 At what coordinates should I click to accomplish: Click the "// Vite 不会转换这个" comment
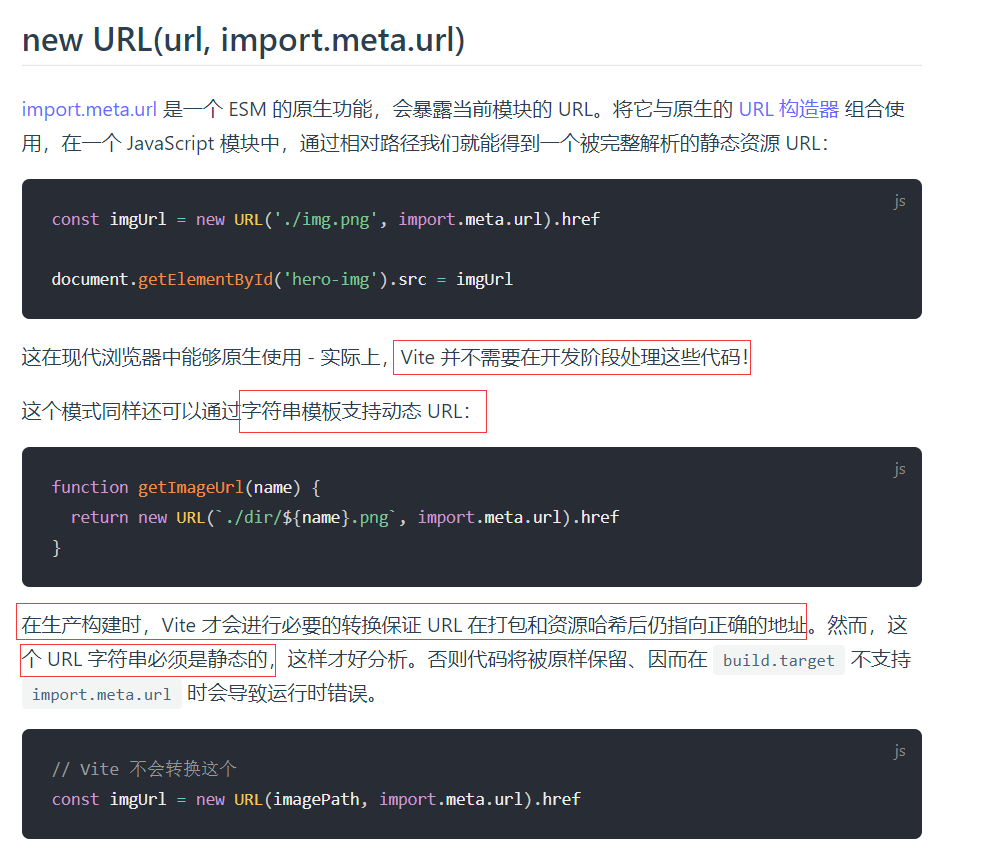click(x=144, y=769)
